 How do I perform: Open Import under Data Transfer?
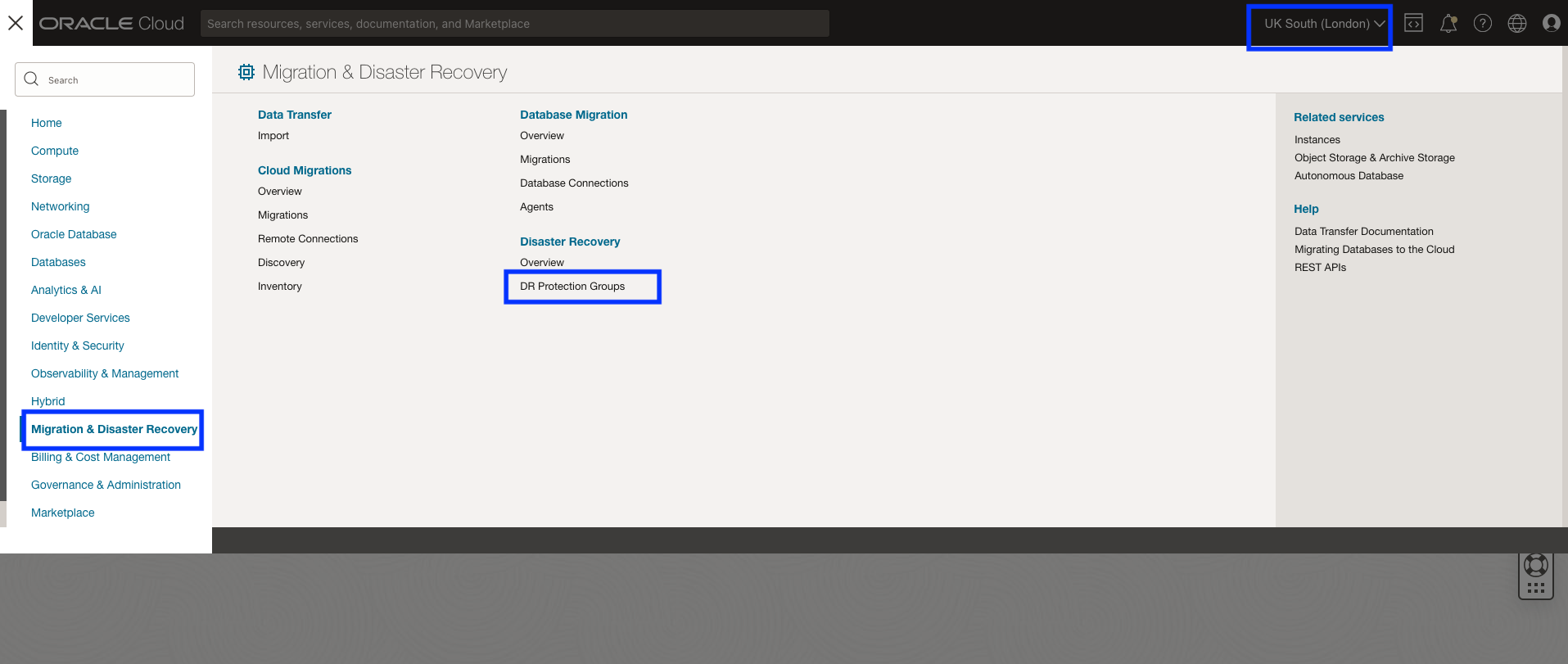(x=273, y=136)
